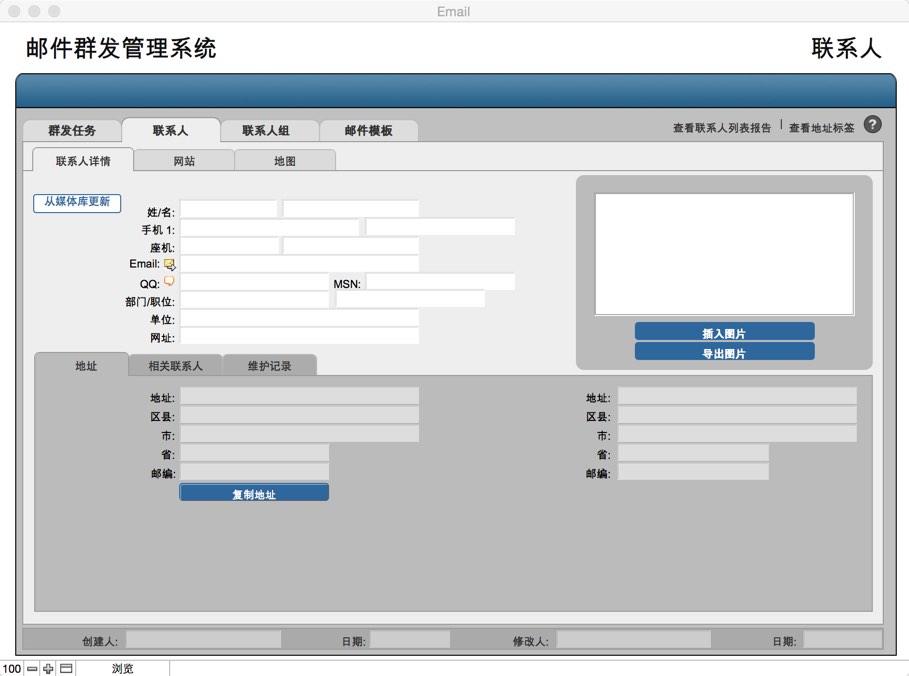Click the QQ chat bubble icon
Viewport: 909px width, 676px height.
[x=169, y=282]
